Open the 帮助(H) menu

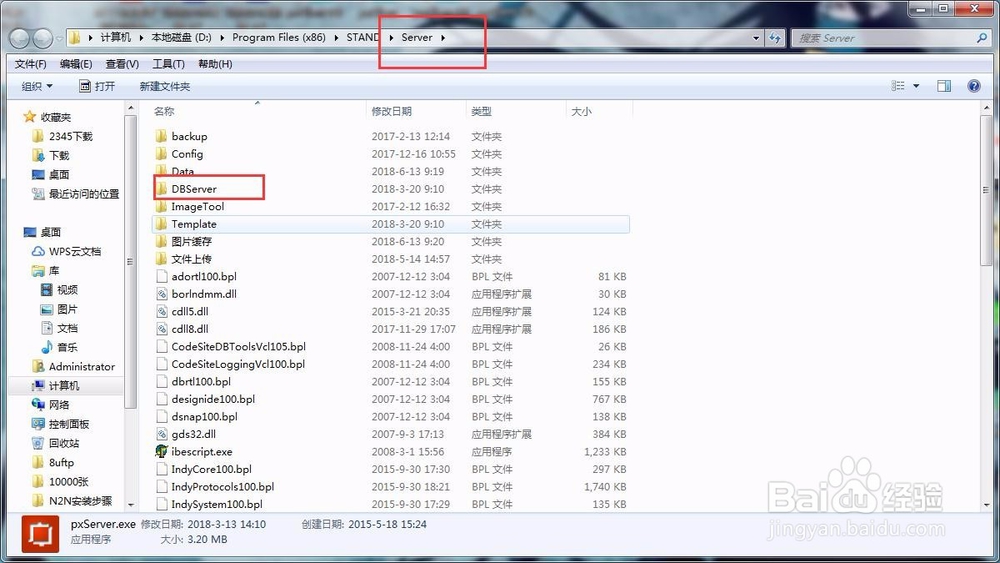(x=215, y=64)
